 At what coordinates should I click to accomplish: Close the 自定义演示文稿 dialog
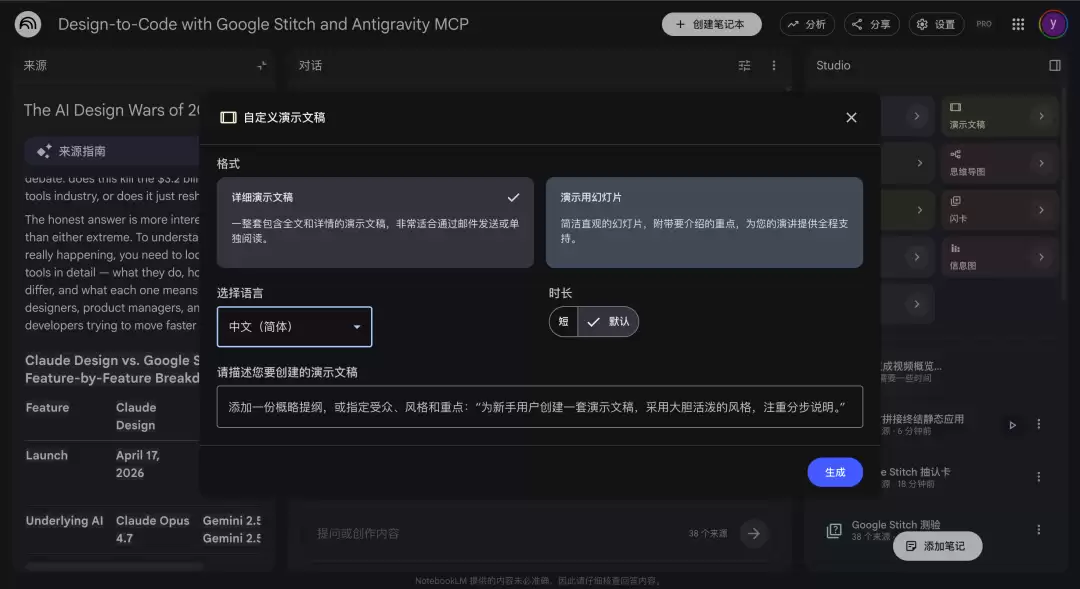coord(851,118)
